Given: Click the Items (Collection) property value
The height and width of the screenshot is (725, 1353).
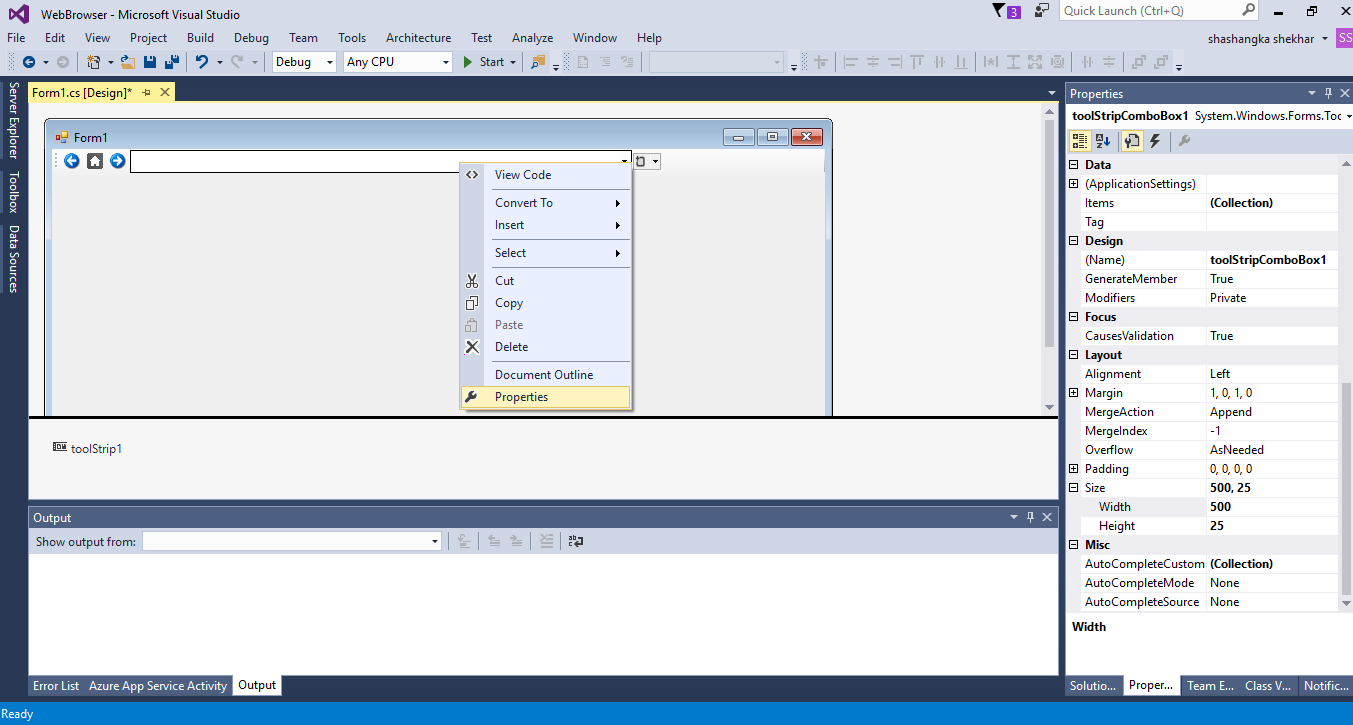Looking at the screenshot, I should point(1272,203).
